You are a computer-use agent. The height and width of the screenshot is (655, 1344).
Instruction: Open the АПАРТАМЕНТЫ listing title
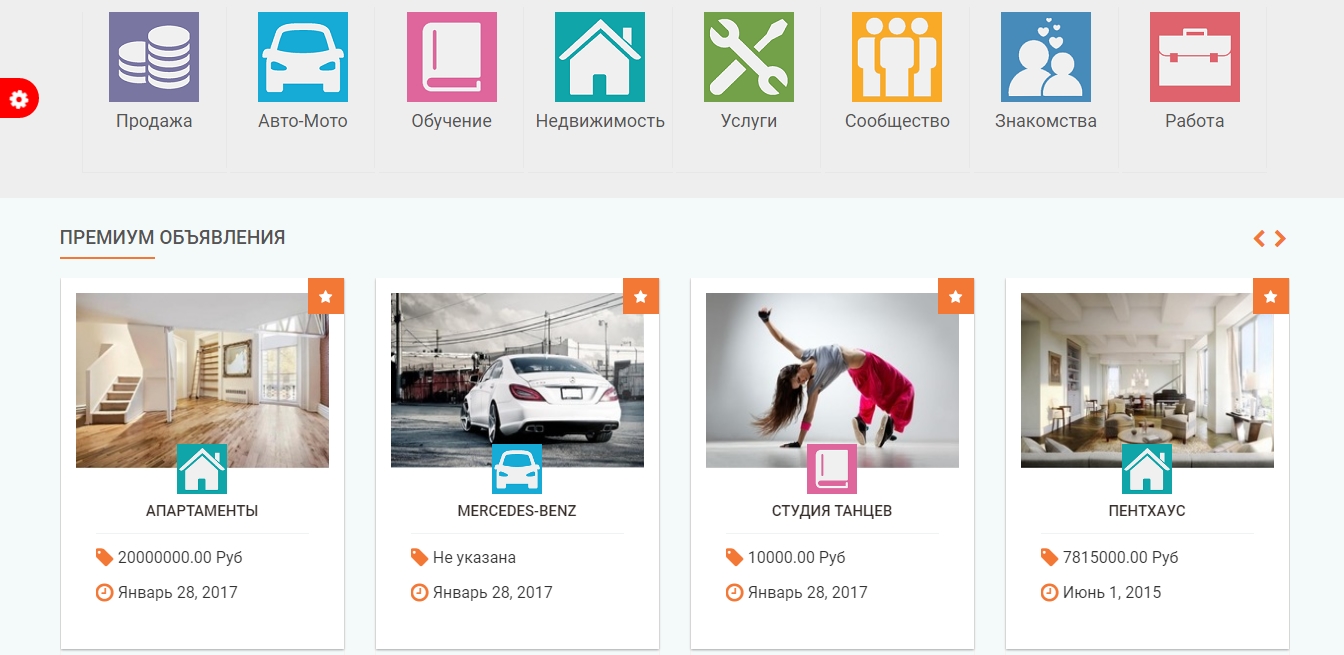(202, 511)
